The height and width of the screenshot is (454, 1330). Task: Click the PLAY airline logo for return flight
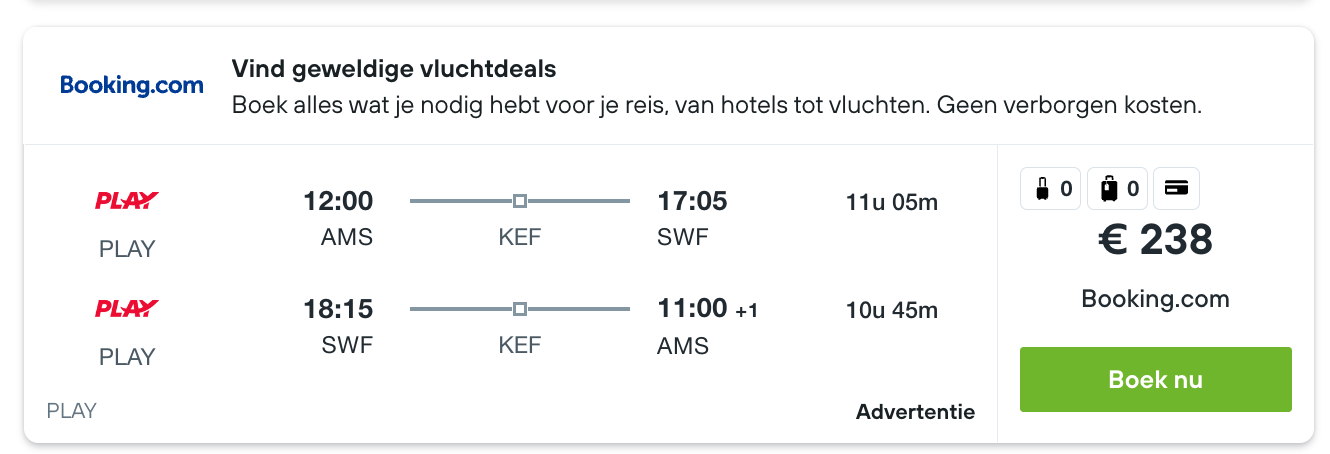[x=127, y=309]
